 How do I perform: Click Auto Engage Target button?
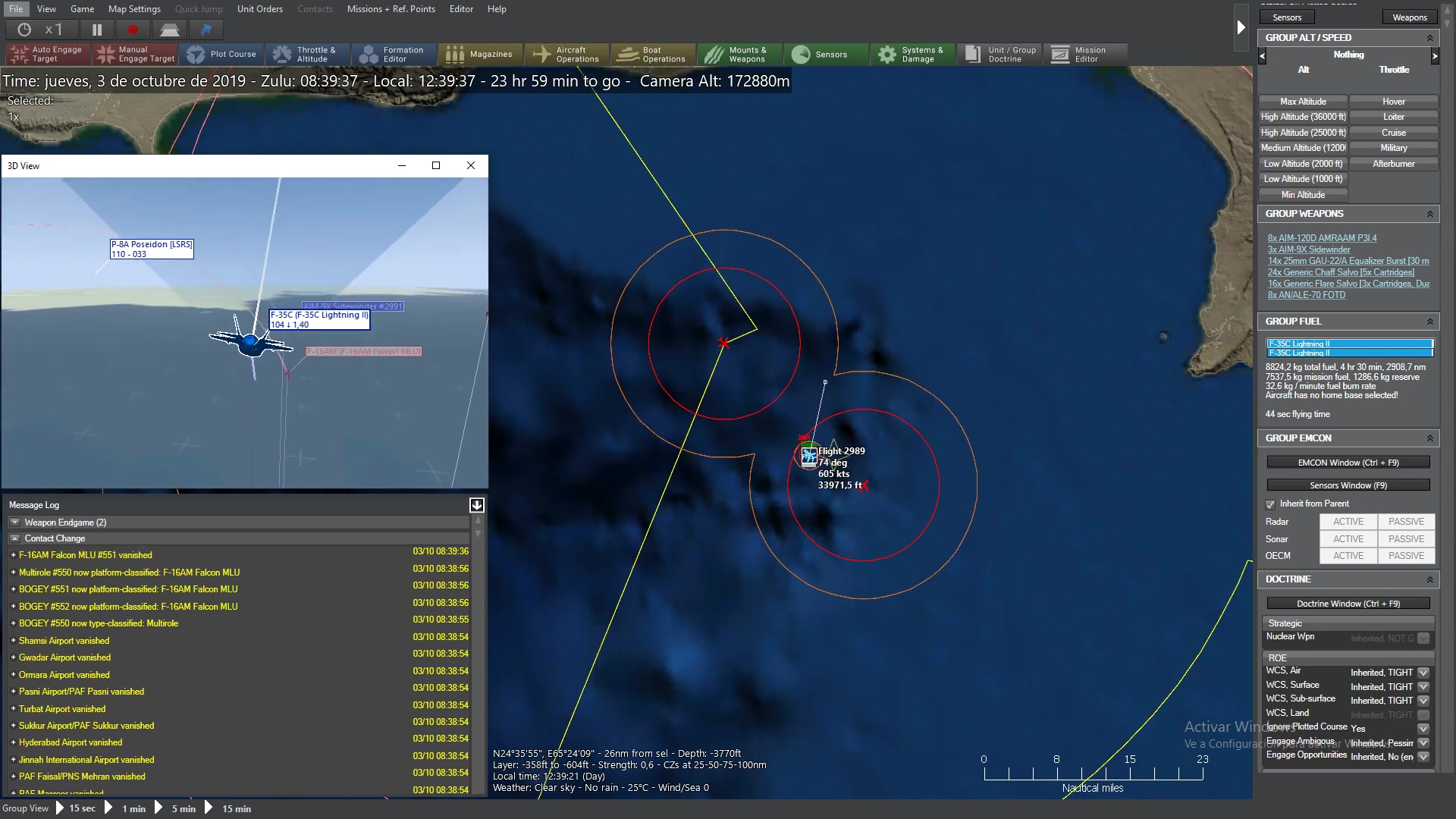(47, 54)
